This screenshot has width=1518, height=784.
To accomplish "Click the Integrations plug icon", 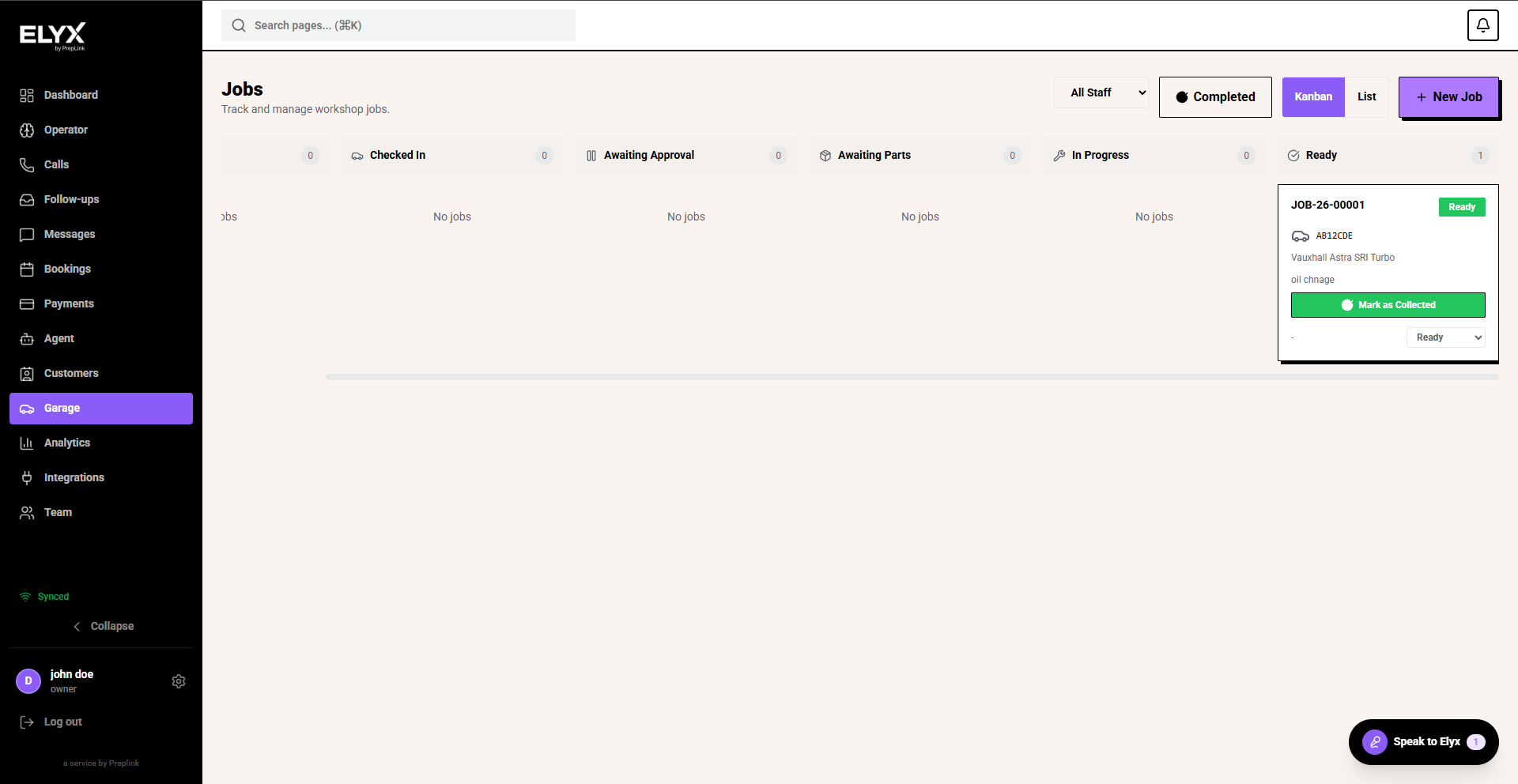I will 27,477.
